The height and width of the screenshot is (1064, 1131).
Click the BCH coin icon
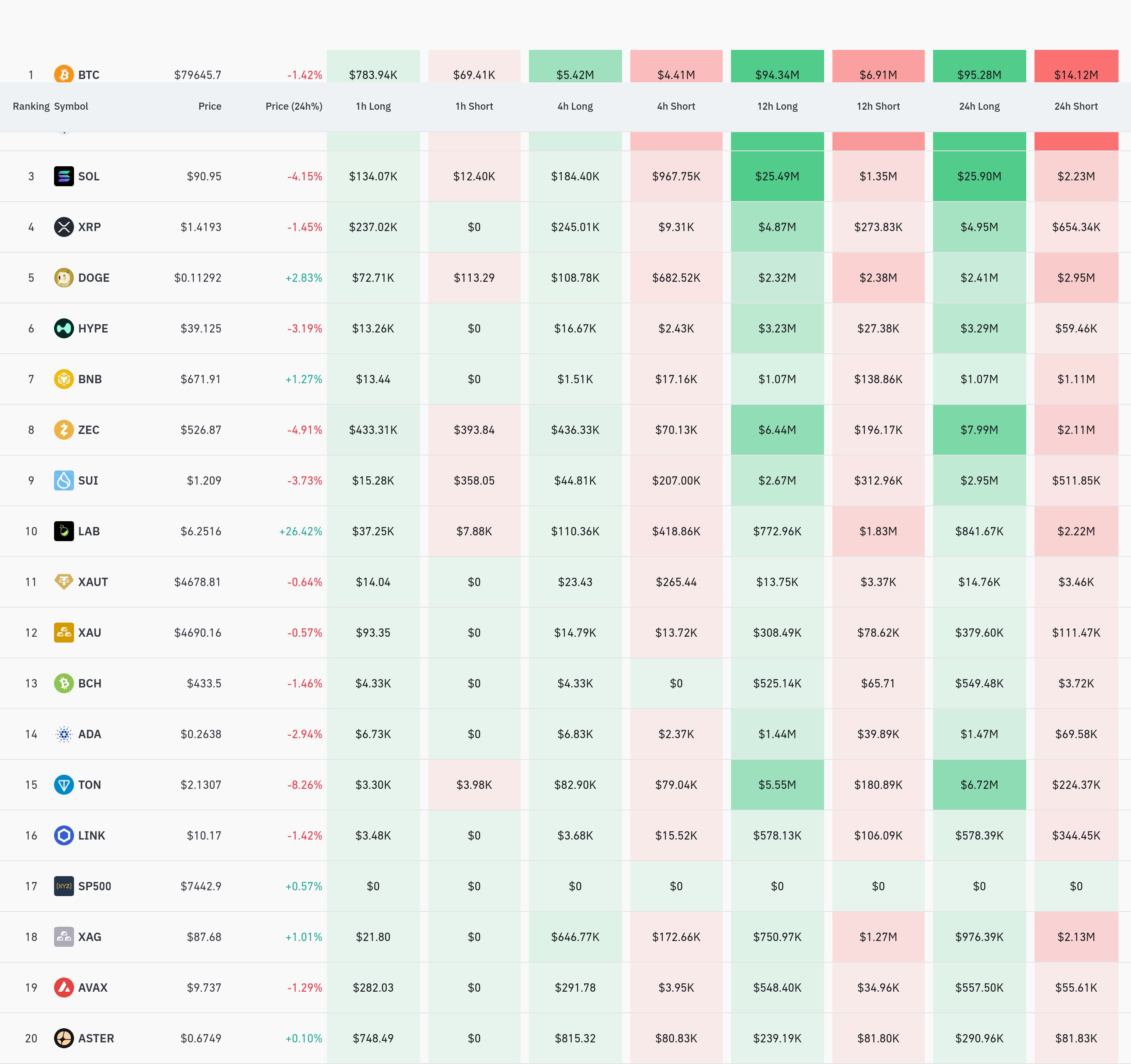click(64, 683)
